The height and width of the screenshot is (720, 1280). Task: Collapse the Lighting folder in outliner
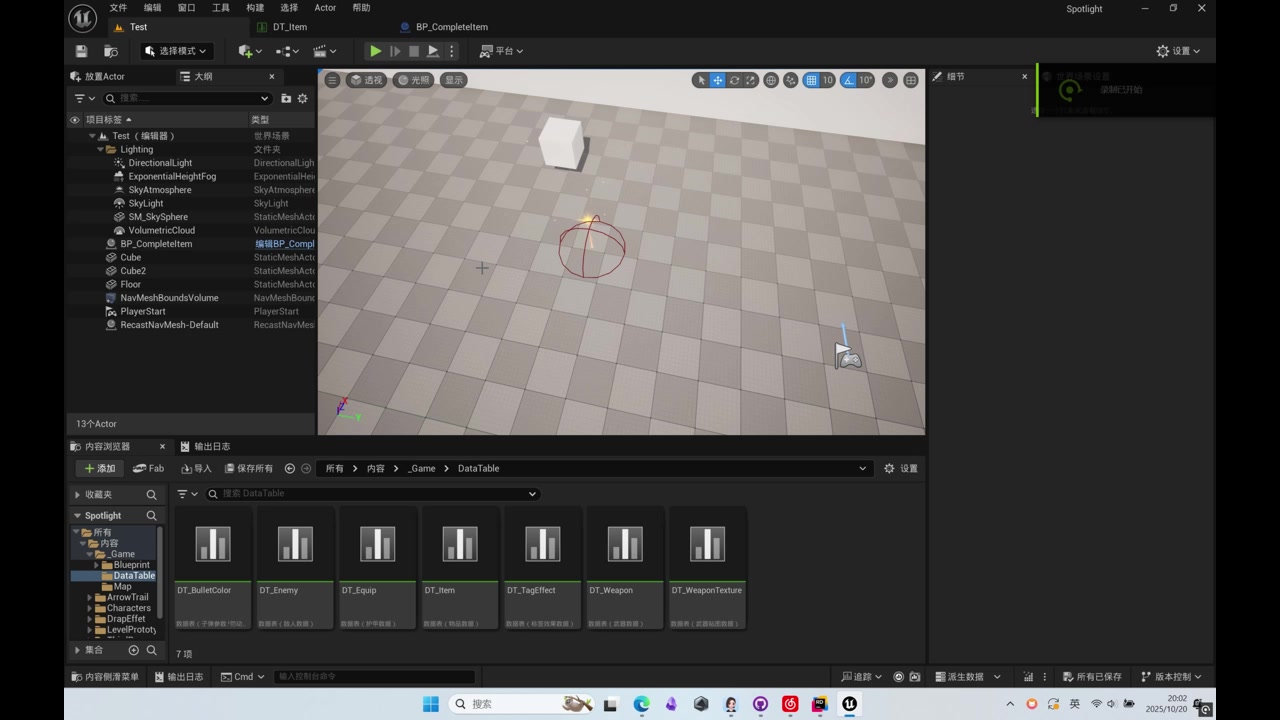[101, 150]
